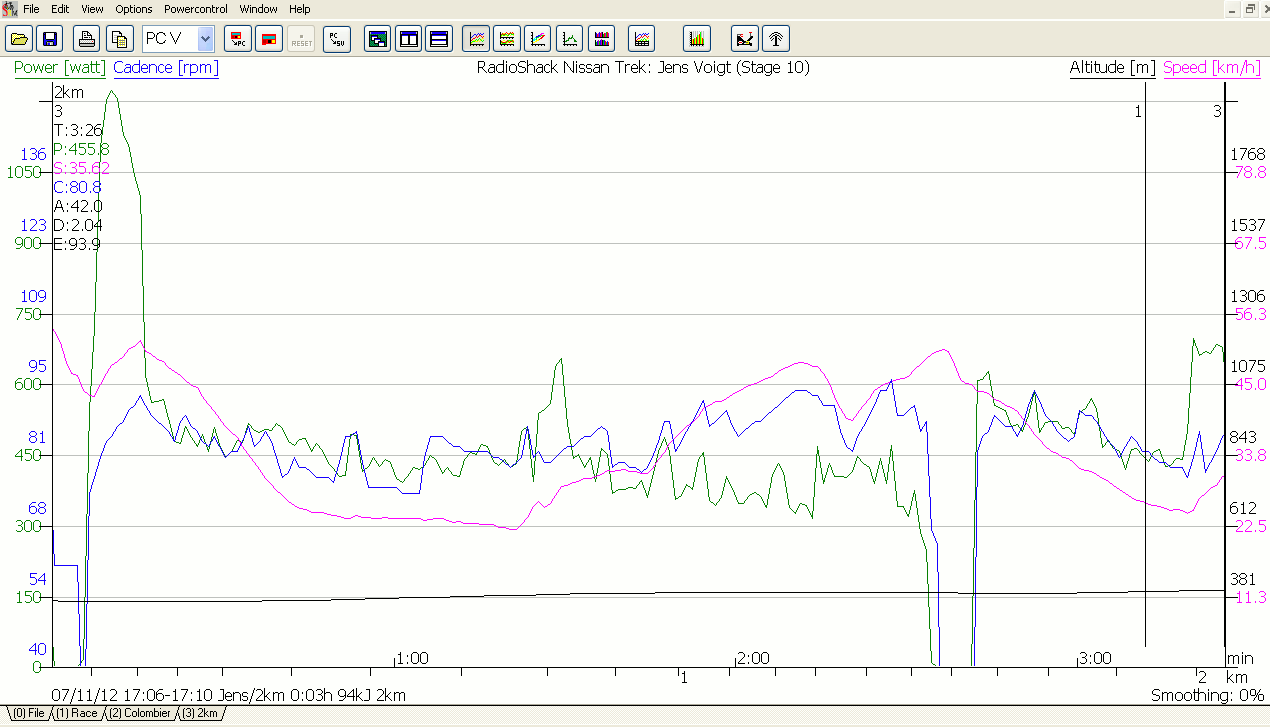Image resolution: width=1270 pixels, height=727 pixels.
Task: Open the PC V device dropdown
Action: (205, 39)
